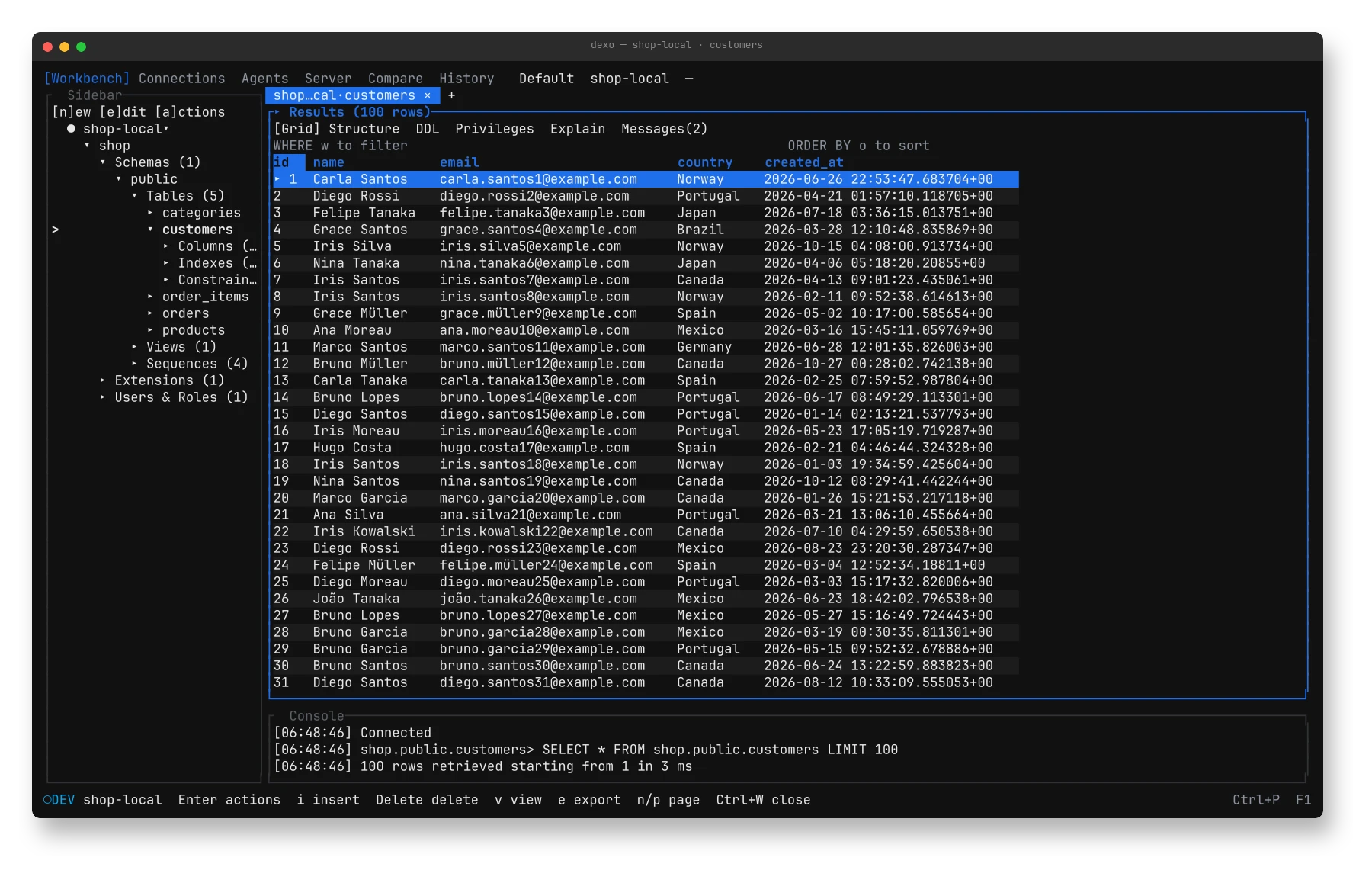Click the email cell iris.kowalski22@example.com
Viewport: 1372px width, 883px height.
(546, 531)
